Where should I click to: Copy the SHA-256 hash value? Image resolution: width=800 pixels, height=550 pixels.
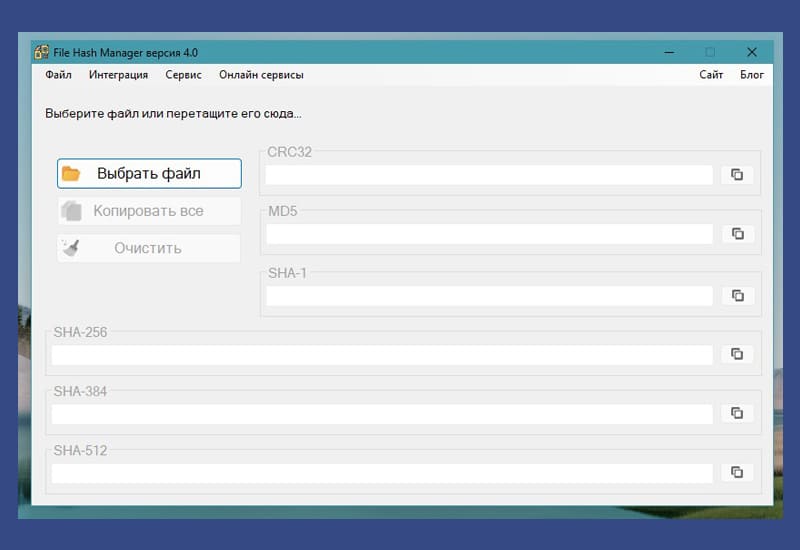coord(737,354)
